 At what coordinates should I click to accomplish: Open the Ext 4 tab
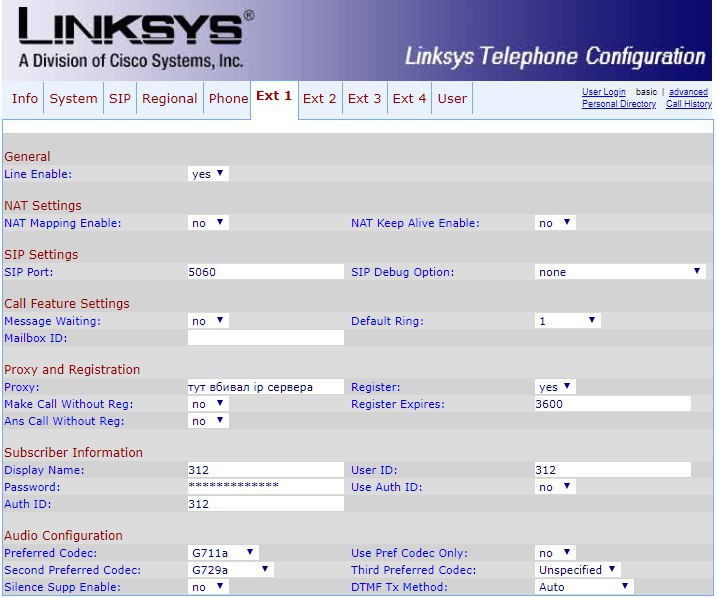409,98
